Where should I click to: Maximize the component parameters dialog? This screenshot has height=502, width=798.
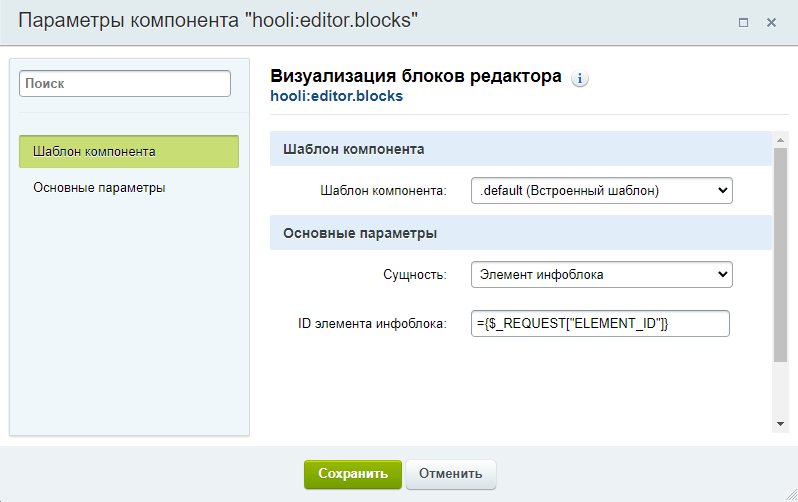(x=743, y=22)
